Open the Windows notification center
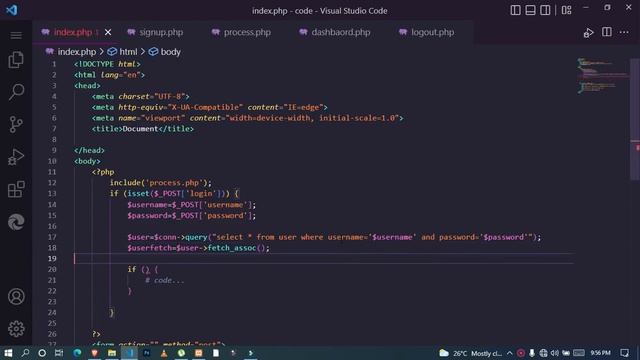This screenshot has height=360, width=640. 624,353
